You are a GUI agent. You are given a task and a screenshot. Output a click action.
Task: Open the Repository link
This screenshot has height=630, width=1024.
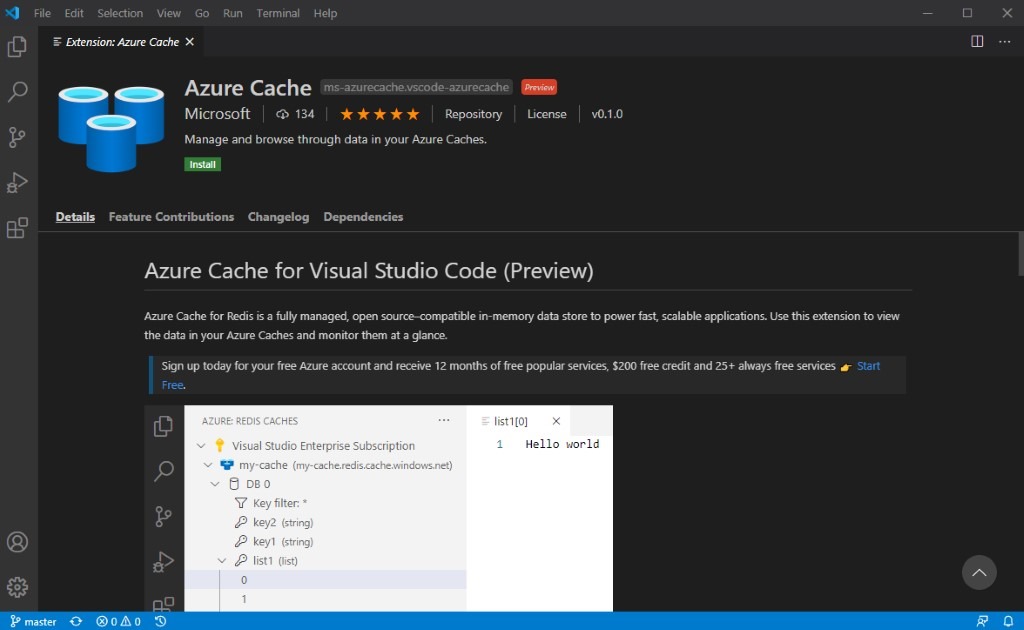pyautogui.click(x=473, y=114)
